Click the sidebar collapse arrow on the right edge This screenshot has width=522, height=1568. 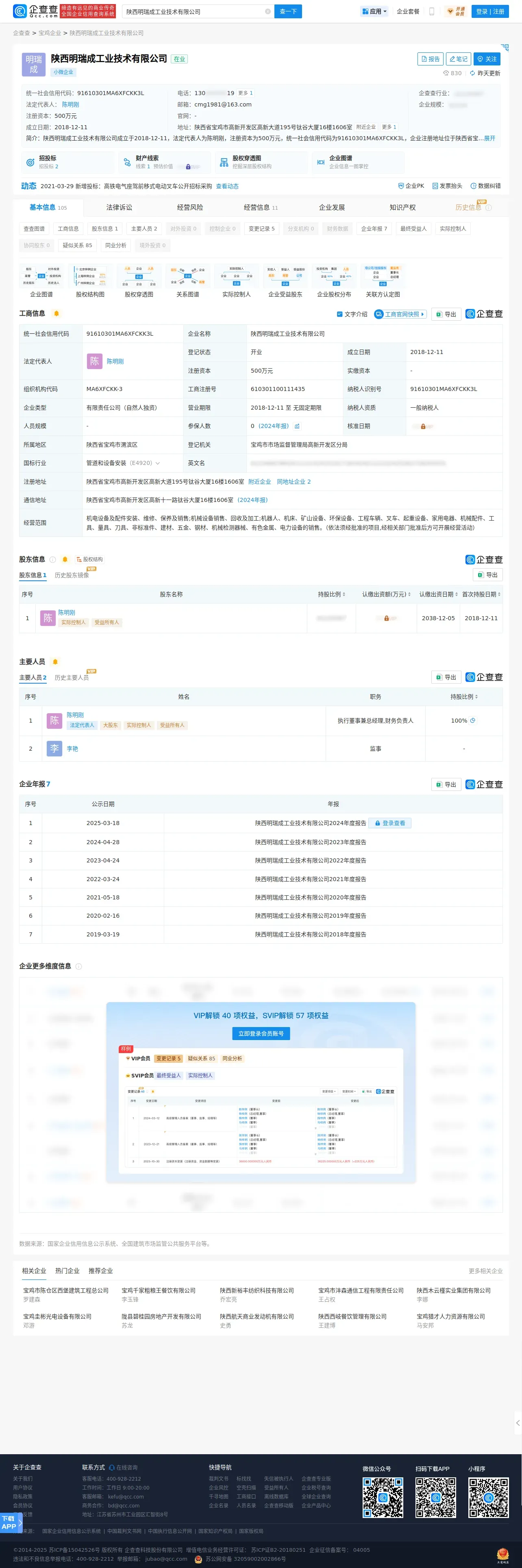(518, 1422)
